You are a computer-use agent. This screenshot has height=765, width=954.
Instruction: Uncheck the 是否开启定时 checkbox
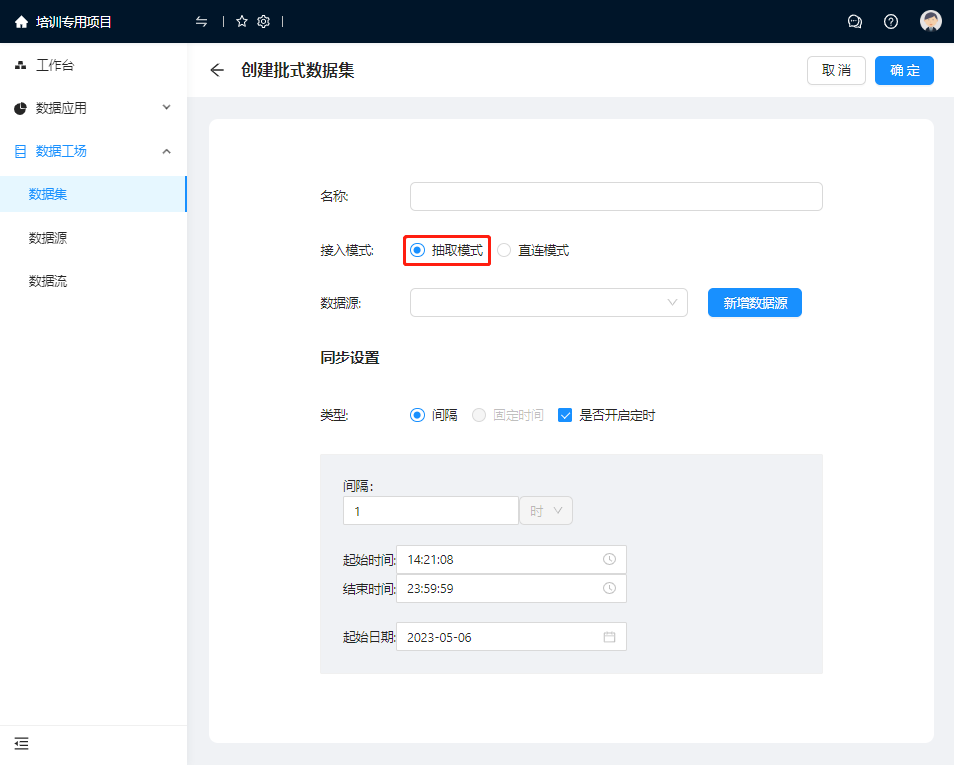pos(565,415)
